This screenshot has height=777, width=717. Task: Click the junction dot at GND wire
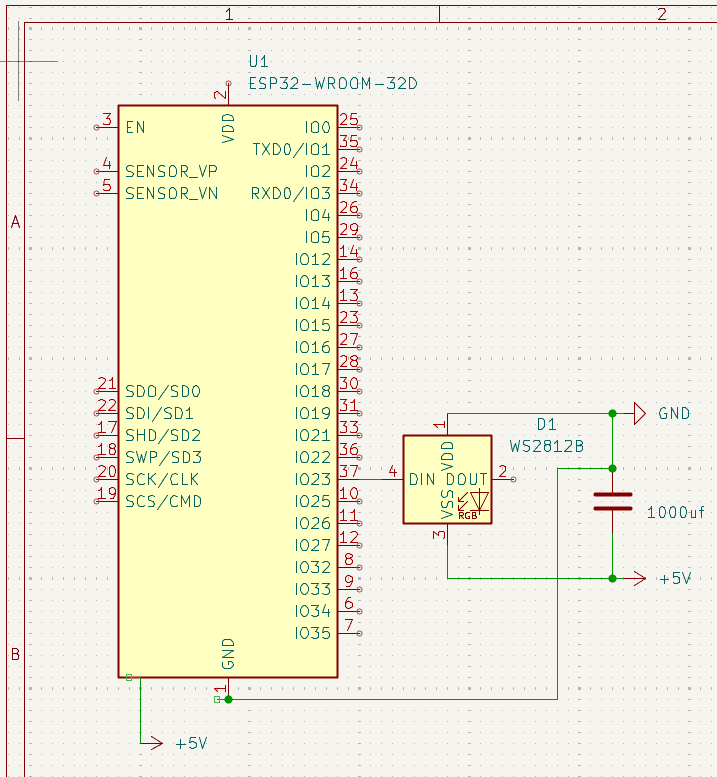(612, 413)
